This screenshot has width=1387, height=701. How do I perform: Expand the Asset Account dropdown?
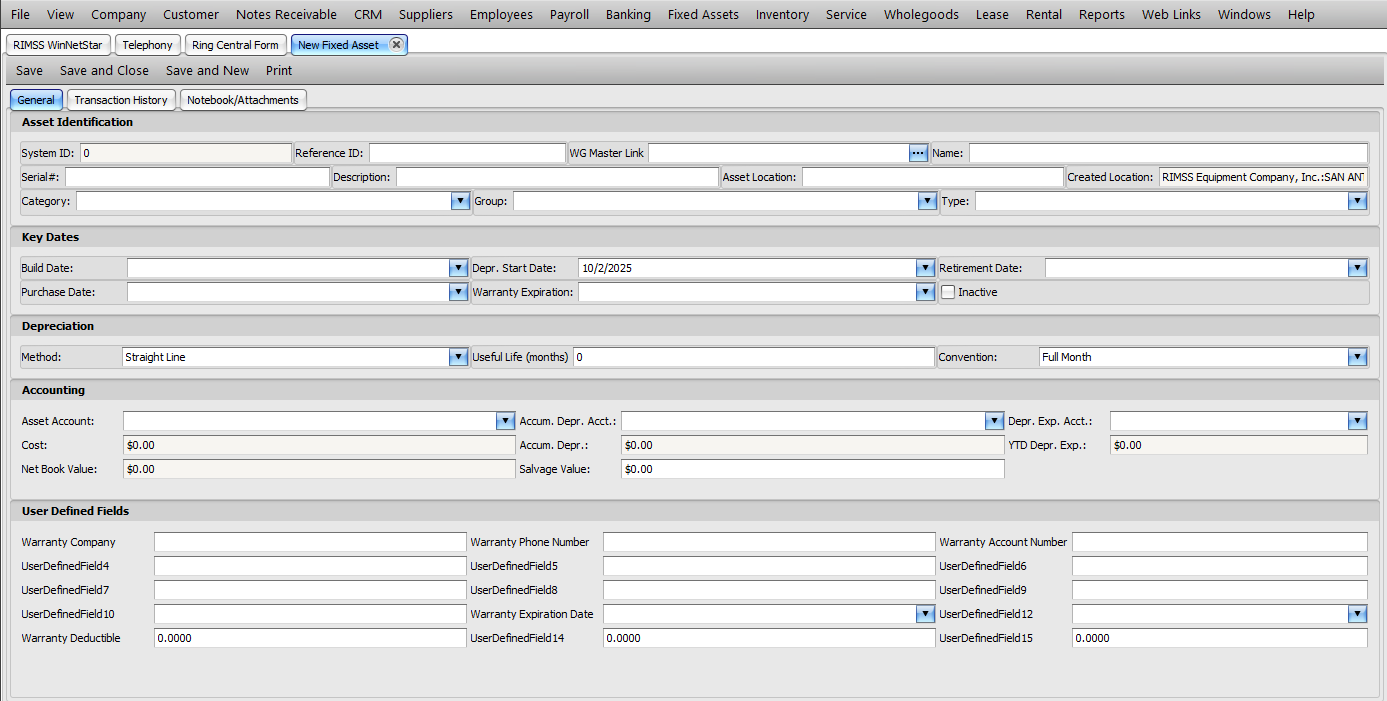[505, 421]
